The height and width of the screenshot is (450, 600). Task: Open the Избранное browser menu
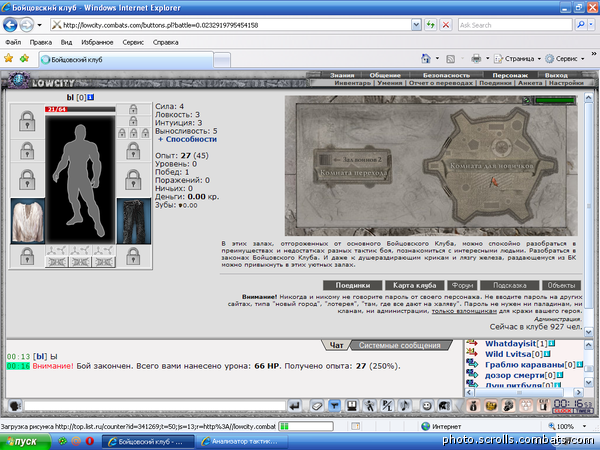tap(97, 42)
